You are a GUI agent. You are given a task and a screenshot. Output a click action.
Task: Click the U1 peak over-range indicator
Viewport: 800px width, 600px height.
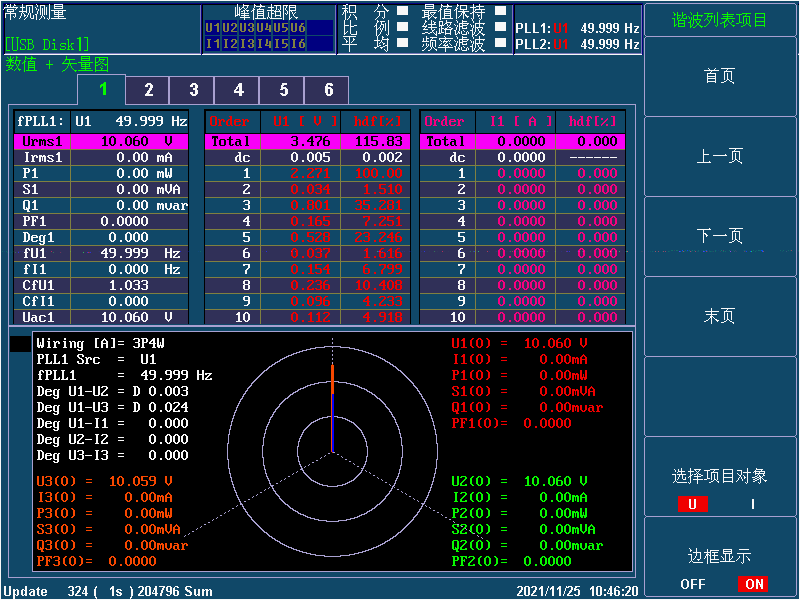[x=212, y=28]
